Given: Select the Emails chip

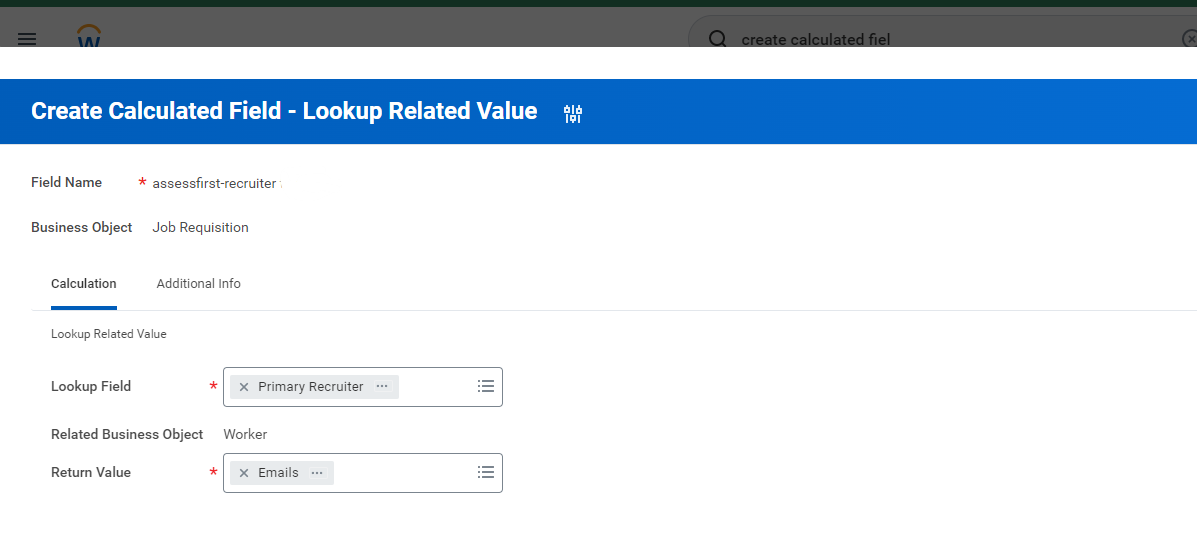Looking at the screenshot, I should 278,473.
